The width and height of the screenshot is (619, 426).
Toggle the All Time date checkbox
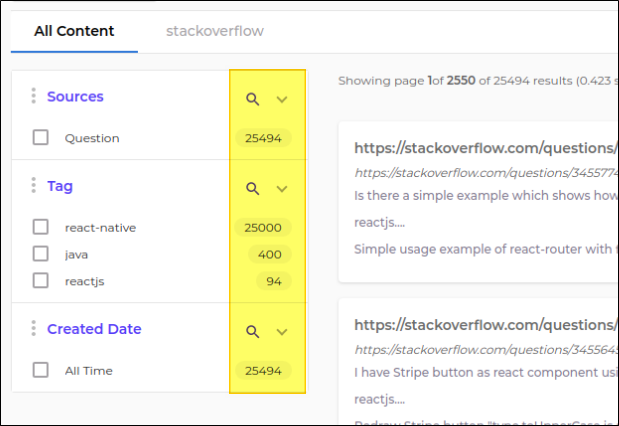41,370
